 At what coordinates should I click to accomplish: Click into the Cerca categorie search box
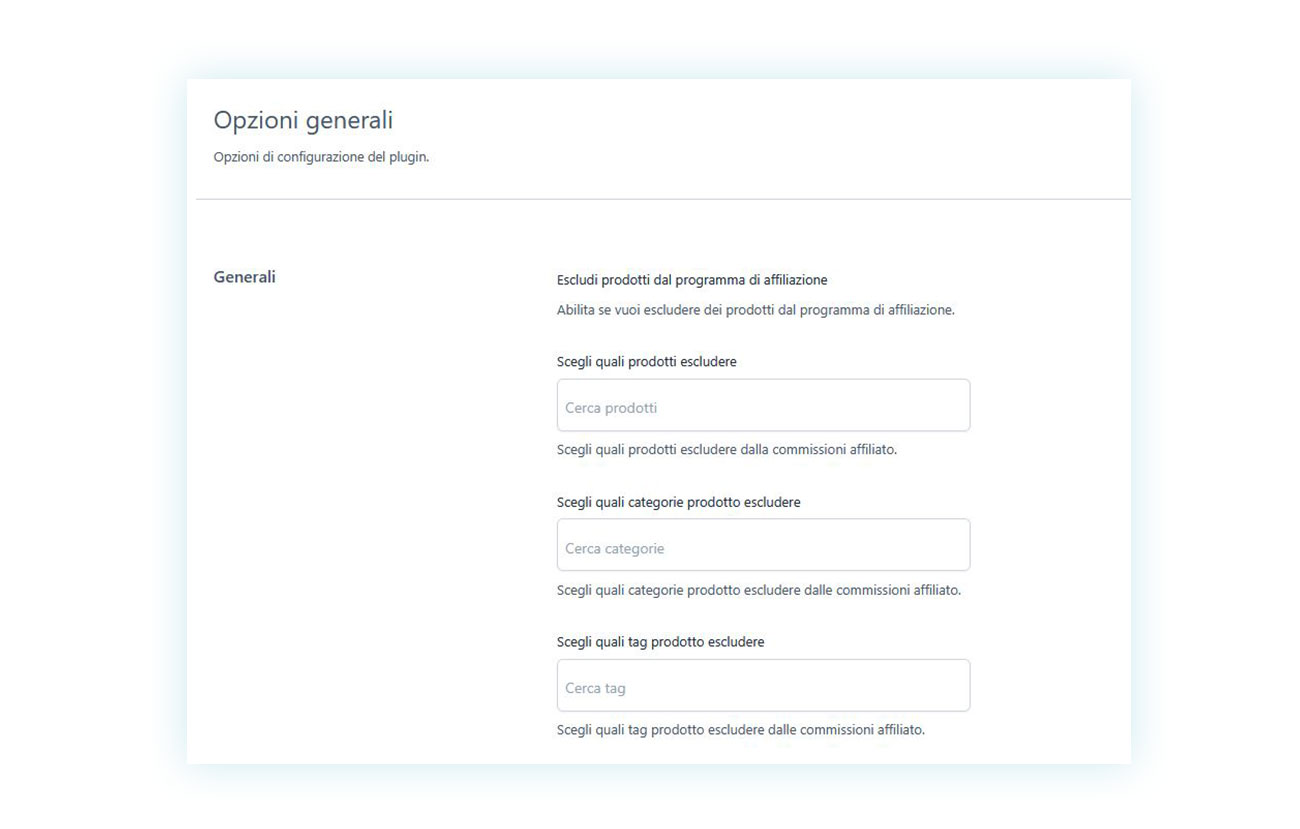763,545
